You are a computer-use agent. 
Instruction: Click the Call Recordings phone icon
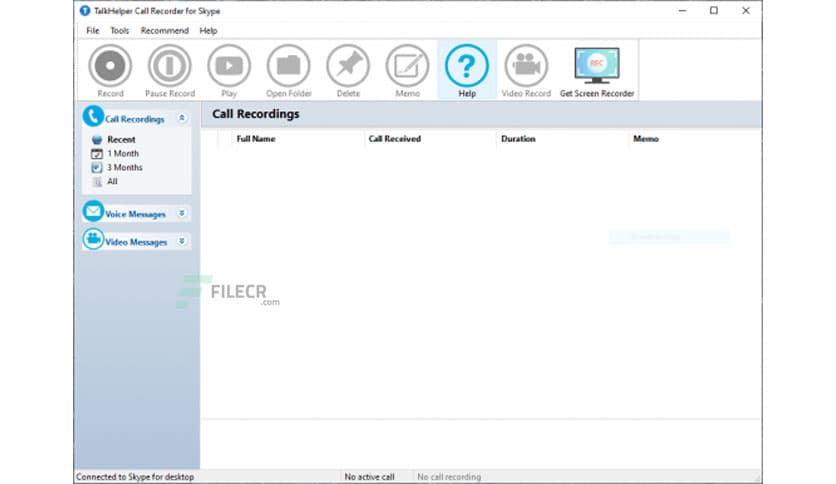[x=93, y=116]
